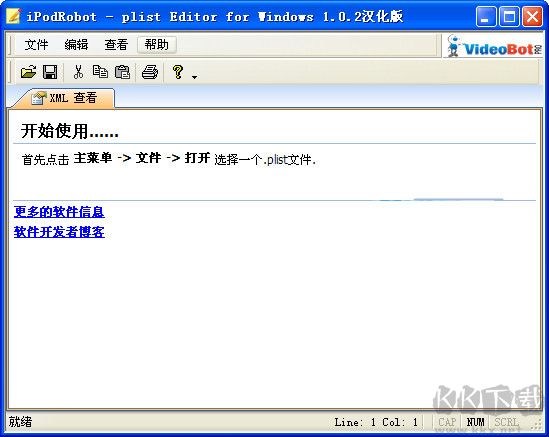This screenshot has width=549, height=437.
Task: Click the Line: 1 Col: 1 status indicator
Action: pyautogui.click(x=376, y=422)
